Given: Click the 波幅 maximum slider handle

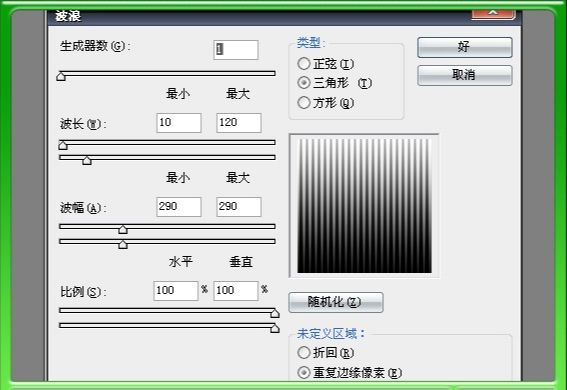Looking at the screenshot, I should click(123, 244).
